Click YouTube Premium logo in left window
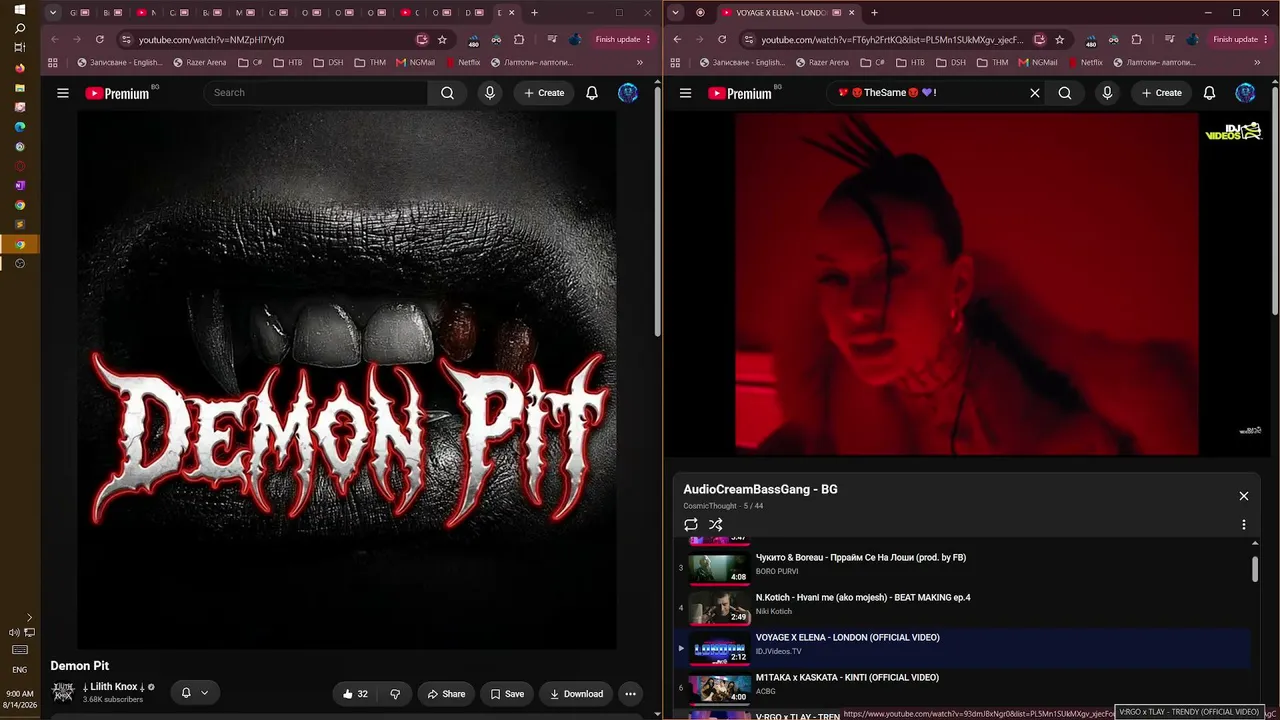The height and width of the screenshot is (720, 1280). click(117, 93)
